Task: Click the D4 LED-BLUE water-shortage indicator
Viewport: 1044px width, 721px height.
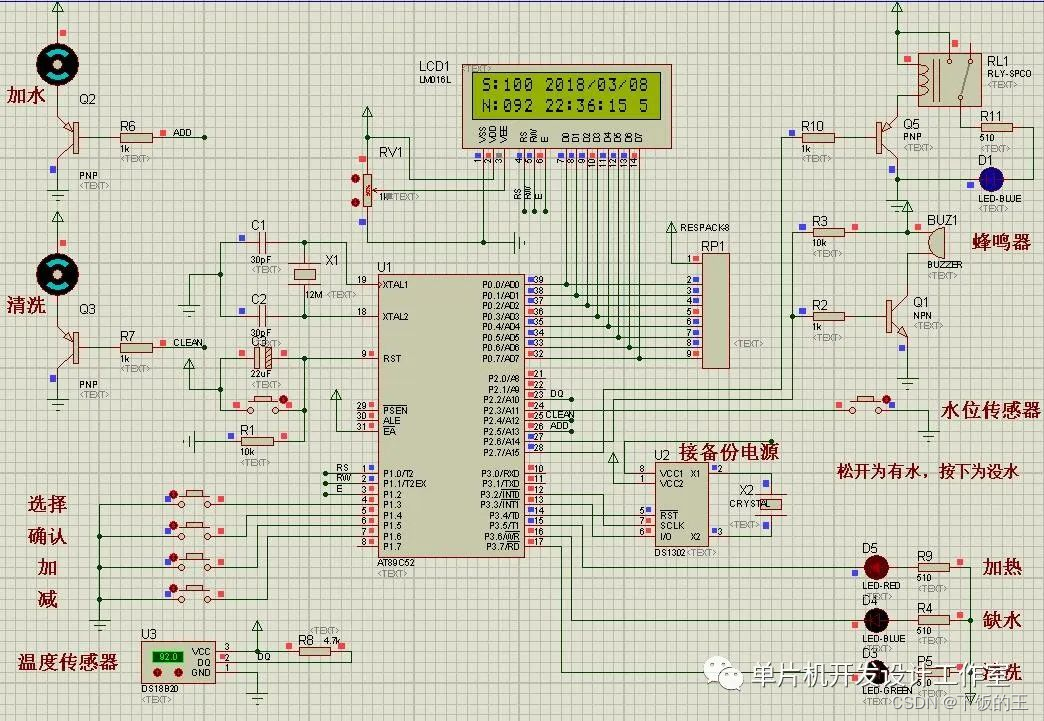Action: tap(876, 620)
